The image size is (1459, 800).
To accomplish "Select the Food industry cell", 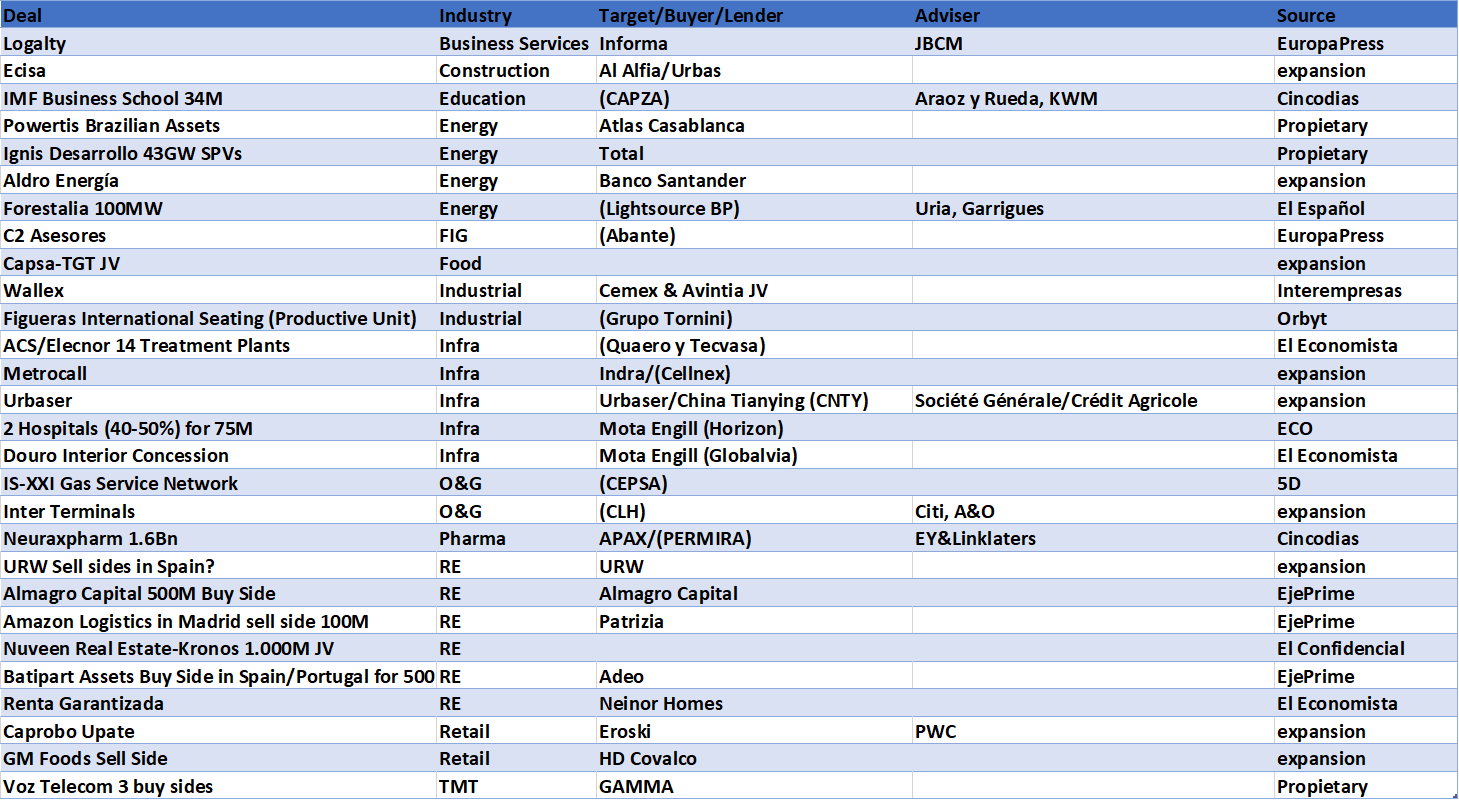I will 516,263.
